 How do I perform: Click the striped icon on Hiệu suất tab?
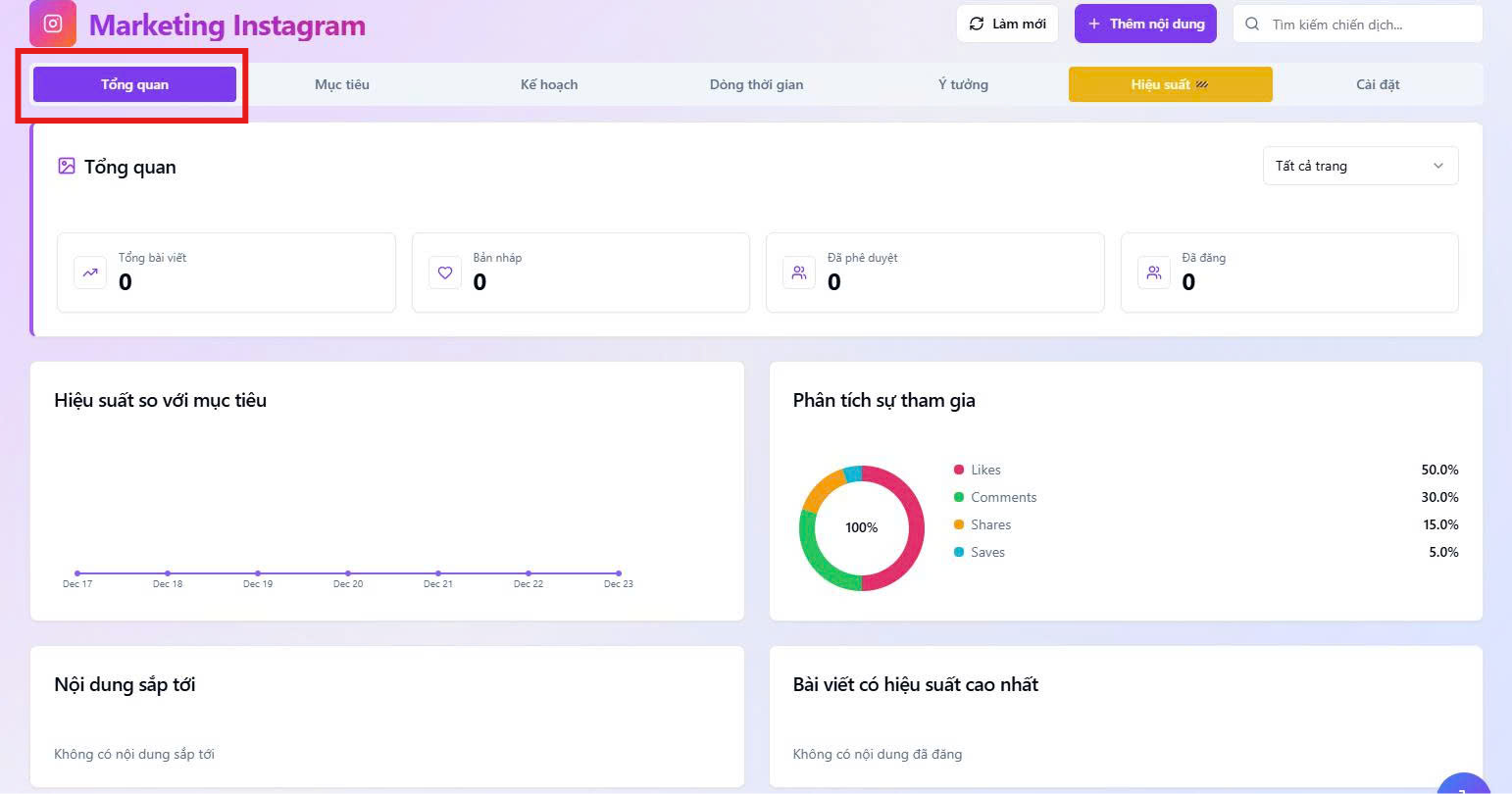1202,84
